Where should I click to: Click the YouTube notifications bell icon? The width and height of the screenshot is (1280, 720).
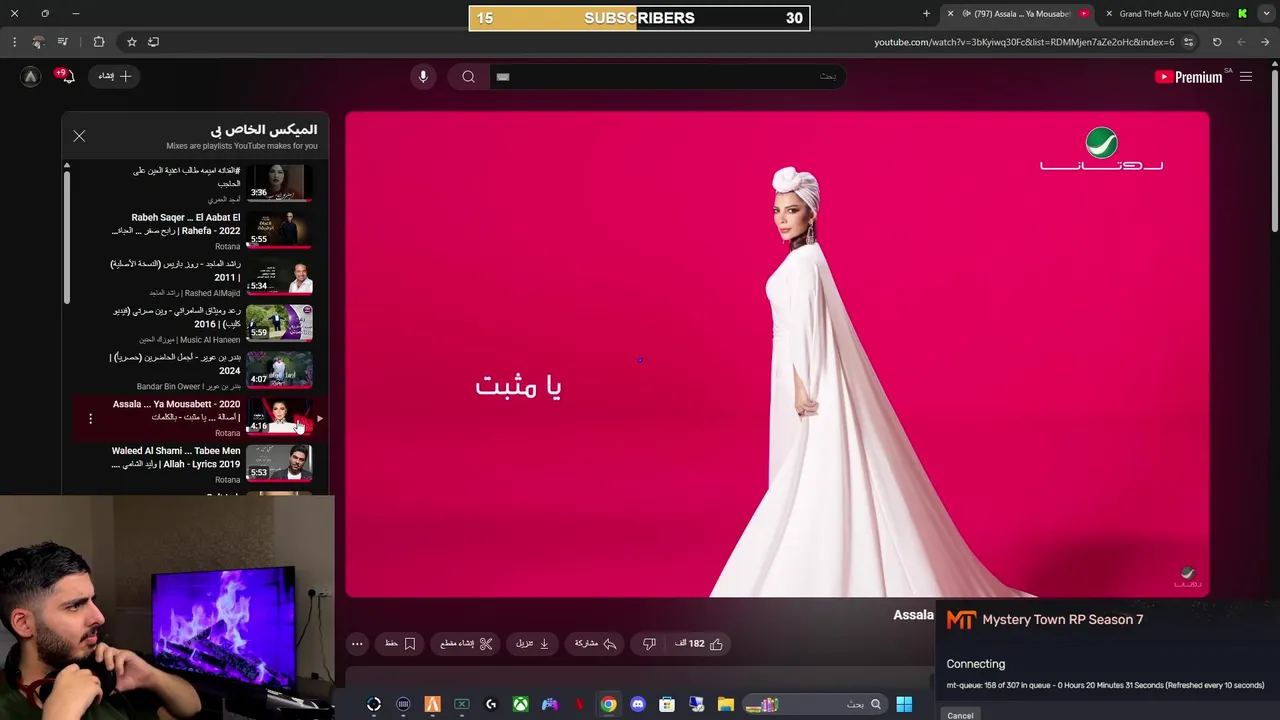tap(67, 76)
